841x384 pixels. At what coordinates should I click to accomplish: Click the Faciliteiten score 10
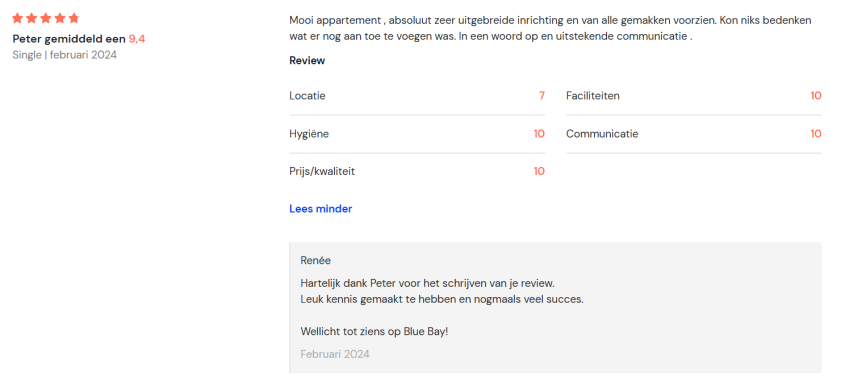pos(816,96)
